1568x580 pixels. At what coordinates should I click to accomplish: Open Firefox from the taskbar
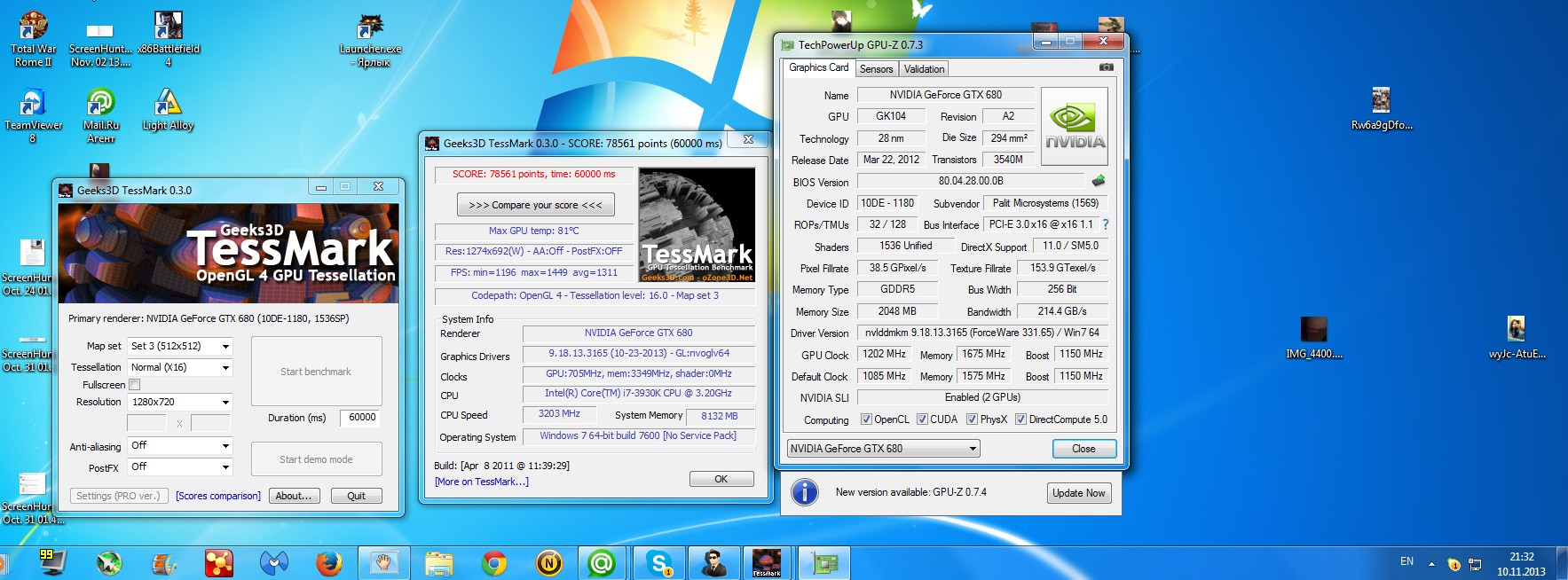click(329, 563)
